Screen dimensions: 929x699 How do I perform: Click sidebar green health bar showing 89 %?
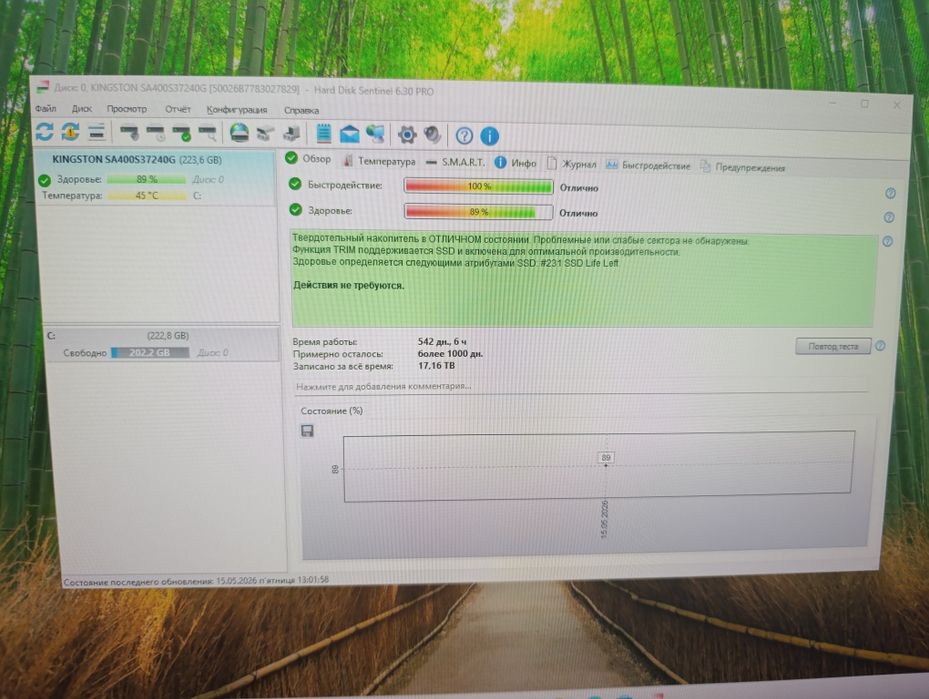[x=146, y=179]
